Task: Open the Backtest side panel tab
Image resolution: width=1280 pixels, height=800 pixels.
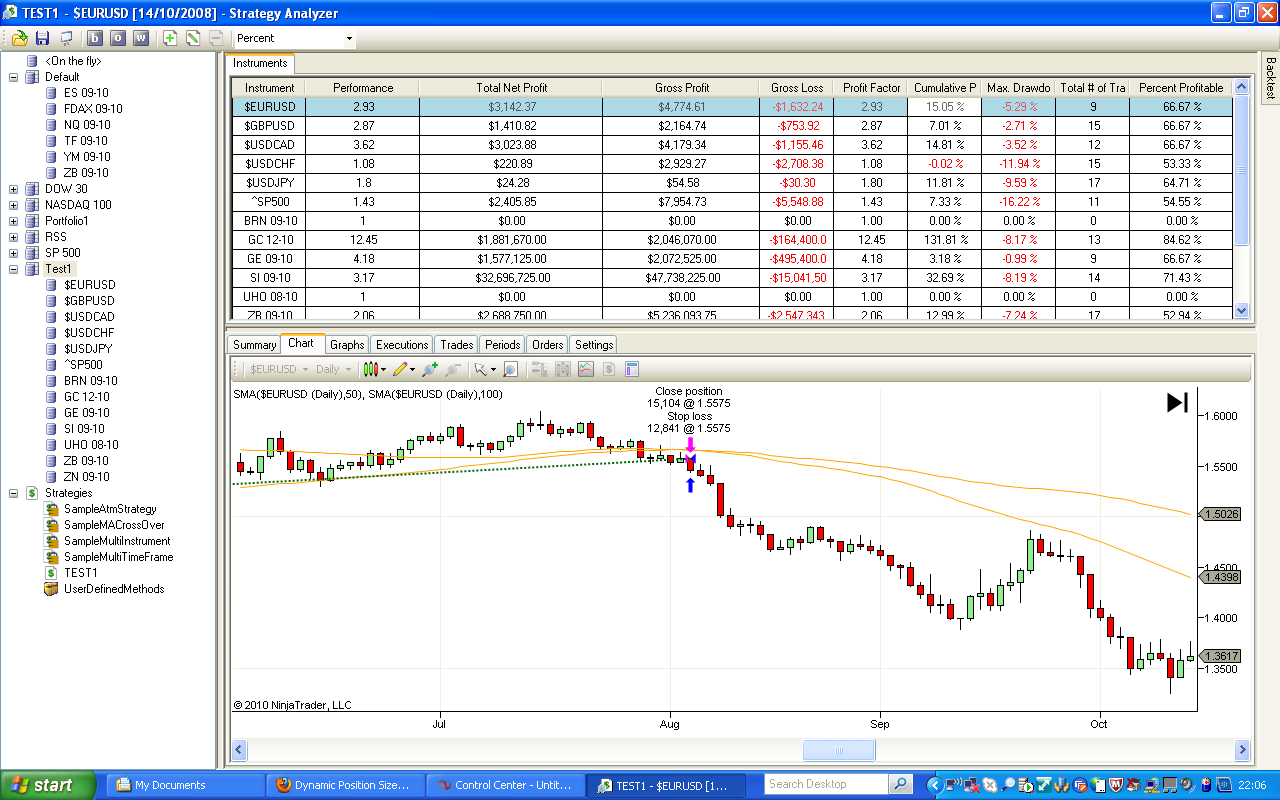Action: click(1270, 78)
